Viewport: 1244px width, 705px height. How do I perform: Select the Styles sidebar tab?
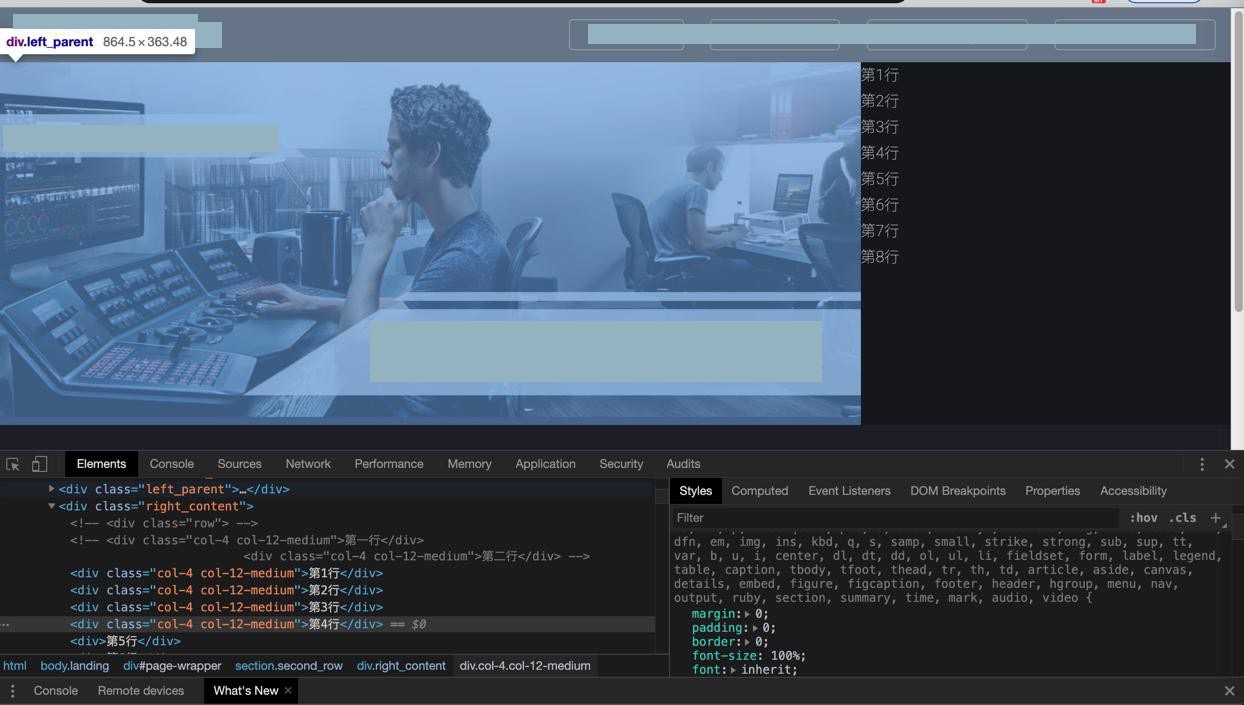696,491
